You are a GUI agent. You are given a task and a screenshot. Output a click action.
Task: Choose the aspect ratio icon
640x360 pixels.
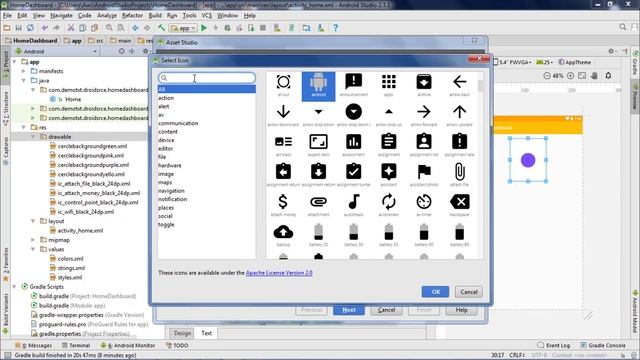[x=318, y=145]
